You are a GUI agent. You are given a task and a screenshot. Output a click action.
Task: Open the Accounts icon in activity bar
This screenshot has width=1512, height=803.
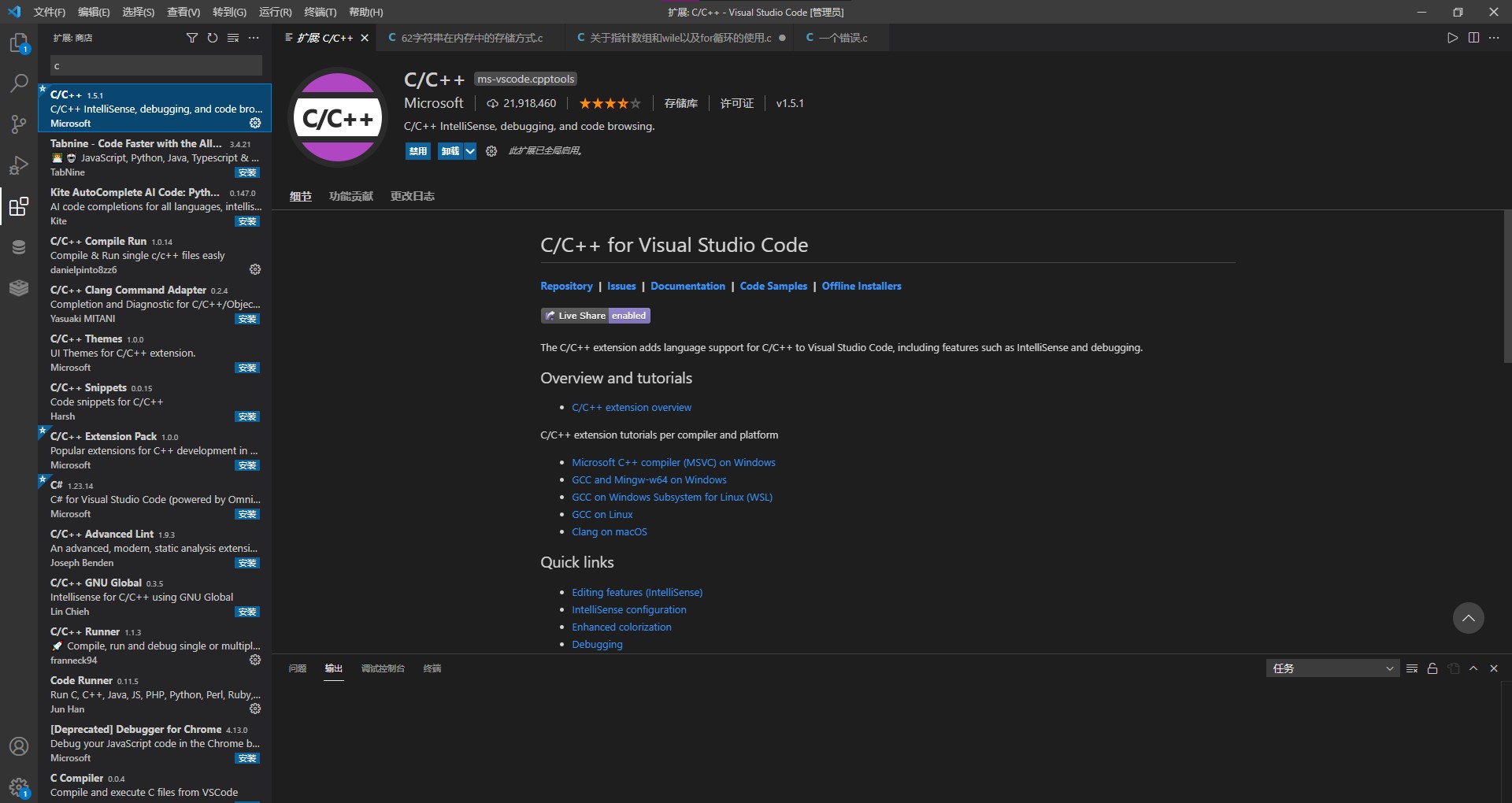coord(19,746)
